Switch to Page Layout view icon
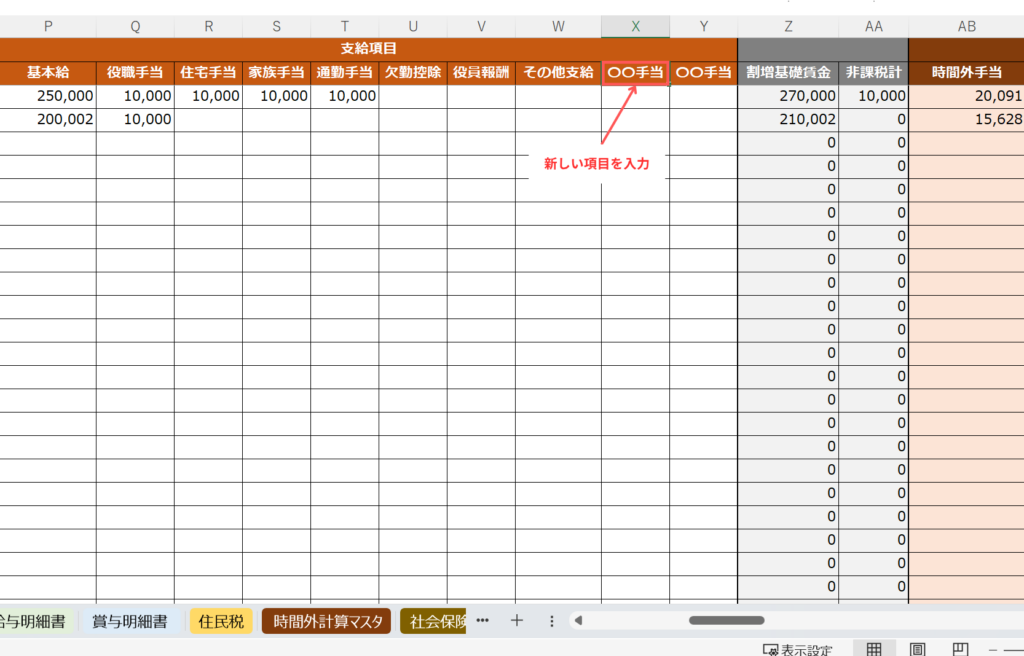The image size is (1024, 656). (917, 649)
